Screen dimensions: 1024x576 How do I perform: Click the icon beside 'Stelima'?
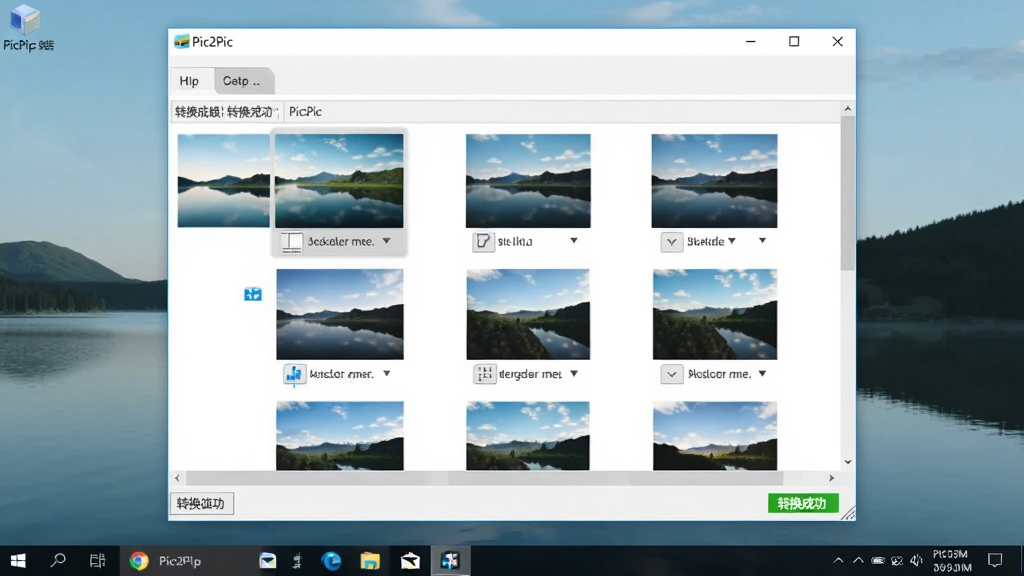pos(483,242)
